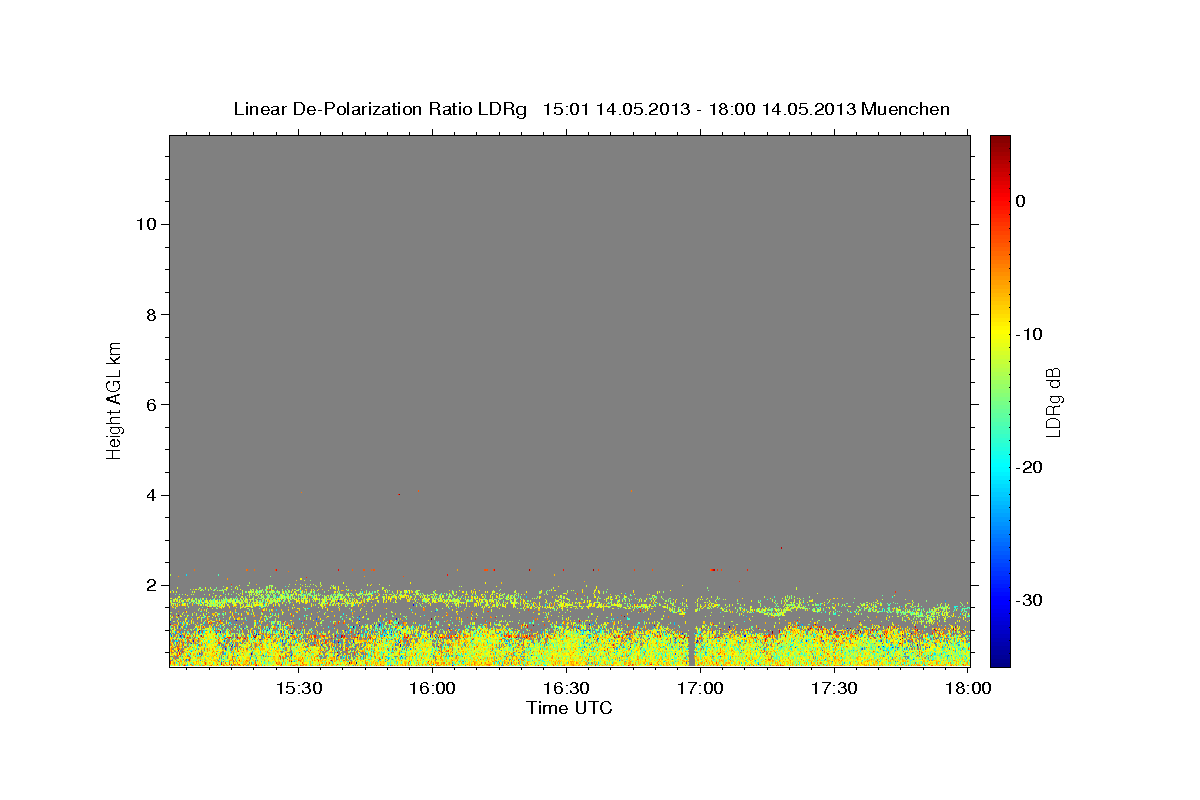Click the '15:30' time tick label
Viewport: 1200px width, 800px height.
[x=298, y=688]
